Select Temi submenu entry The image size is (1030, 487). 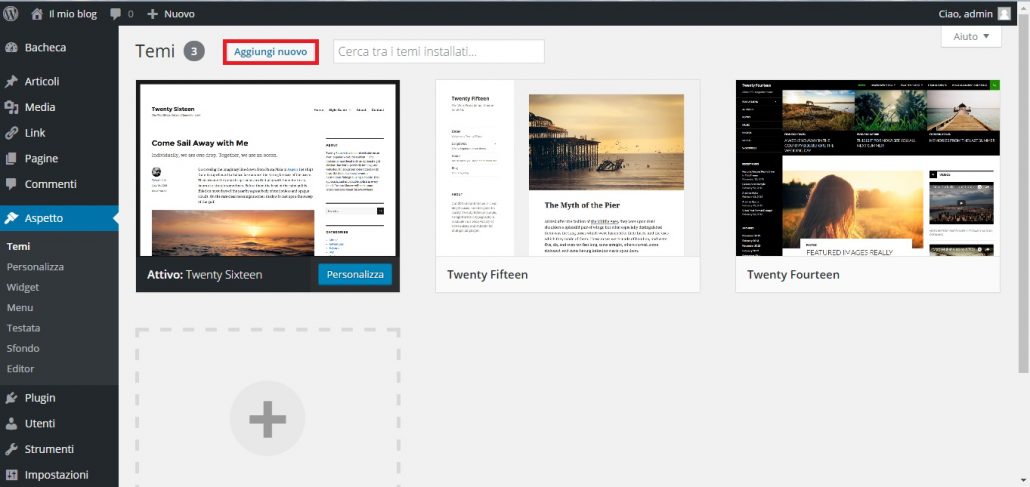tap(18, 246)
